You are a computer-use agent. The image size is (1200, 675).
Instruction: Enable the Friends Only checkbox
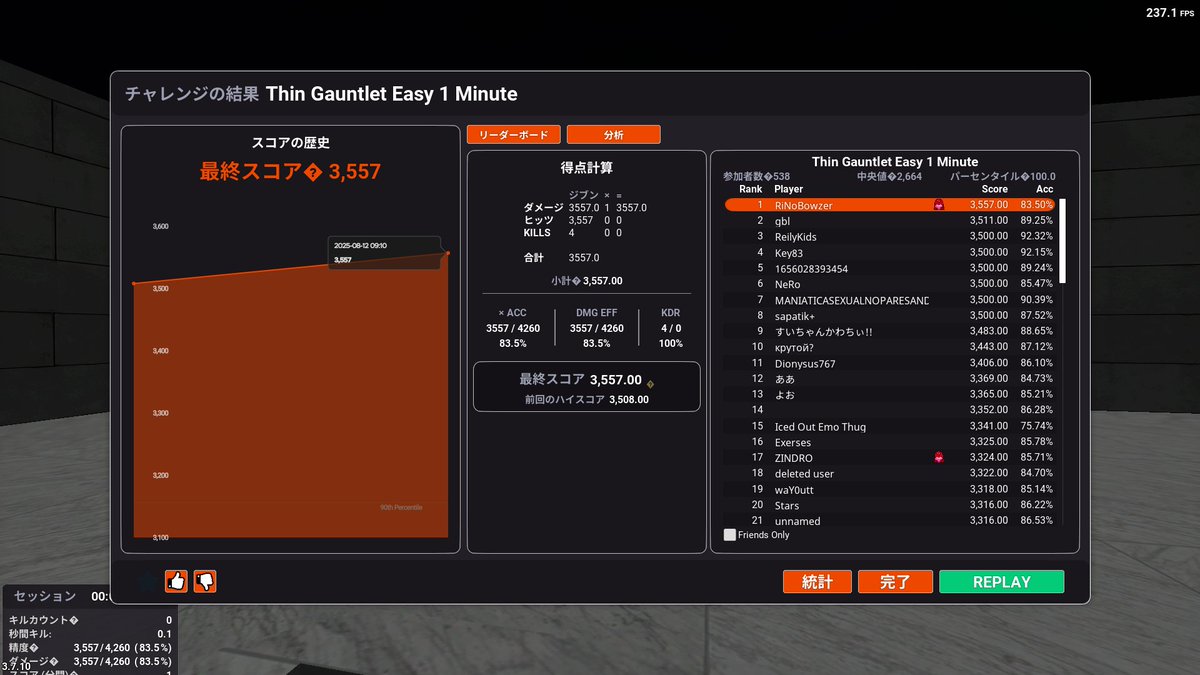click(x=730, y=535)
